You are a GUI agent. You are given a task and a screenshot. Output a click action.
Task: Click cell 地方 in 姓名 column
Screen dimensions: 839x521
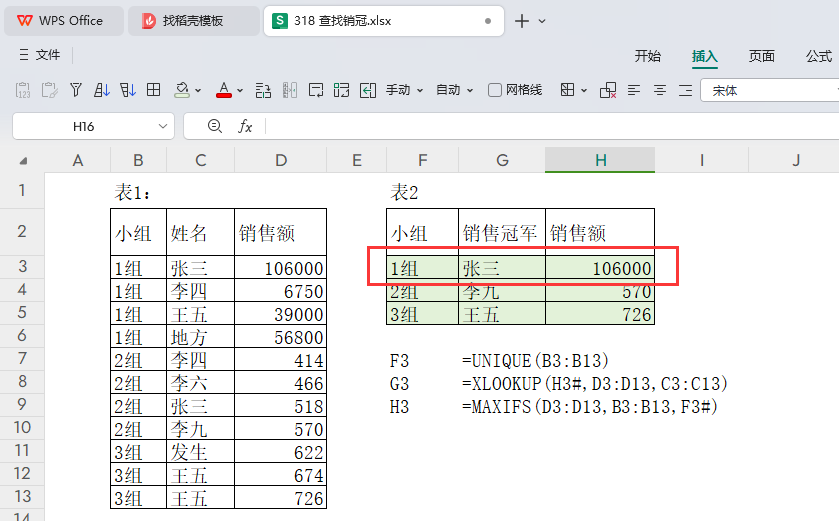click(200, 336)
